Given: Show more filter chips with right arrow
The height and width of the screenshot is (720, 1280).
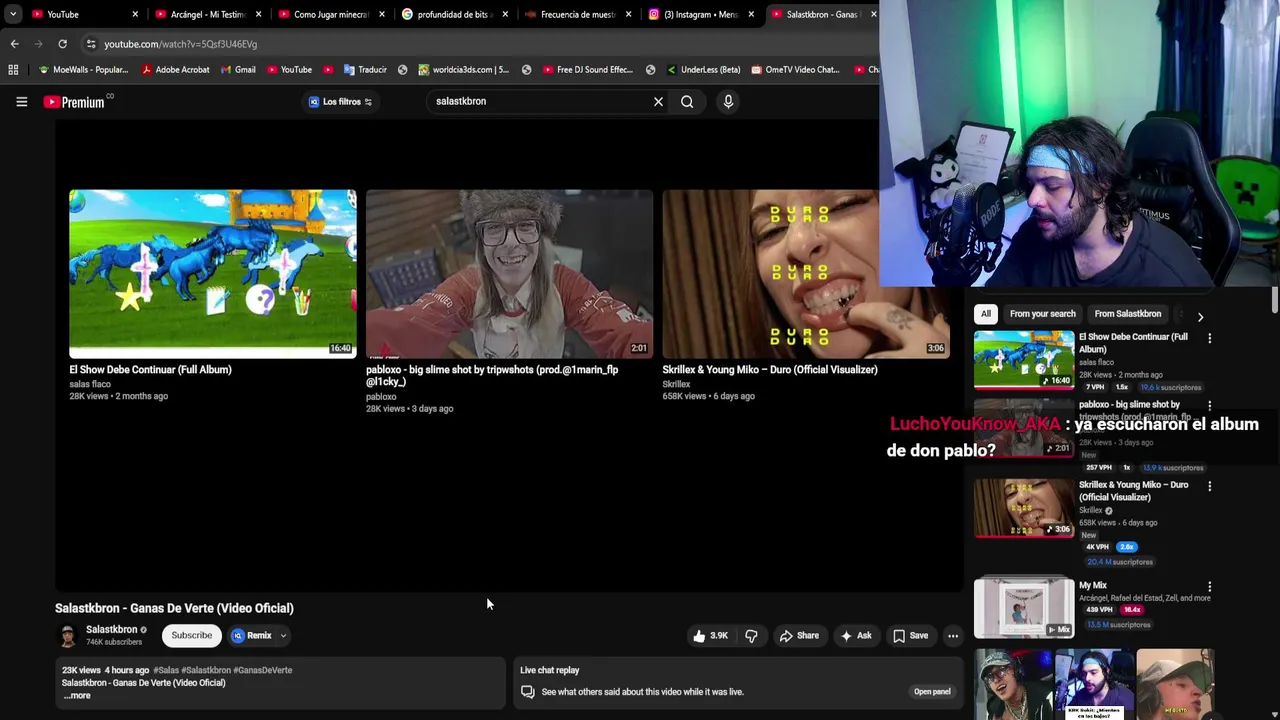Looking at the screenshot, I should click(1200, 316).
